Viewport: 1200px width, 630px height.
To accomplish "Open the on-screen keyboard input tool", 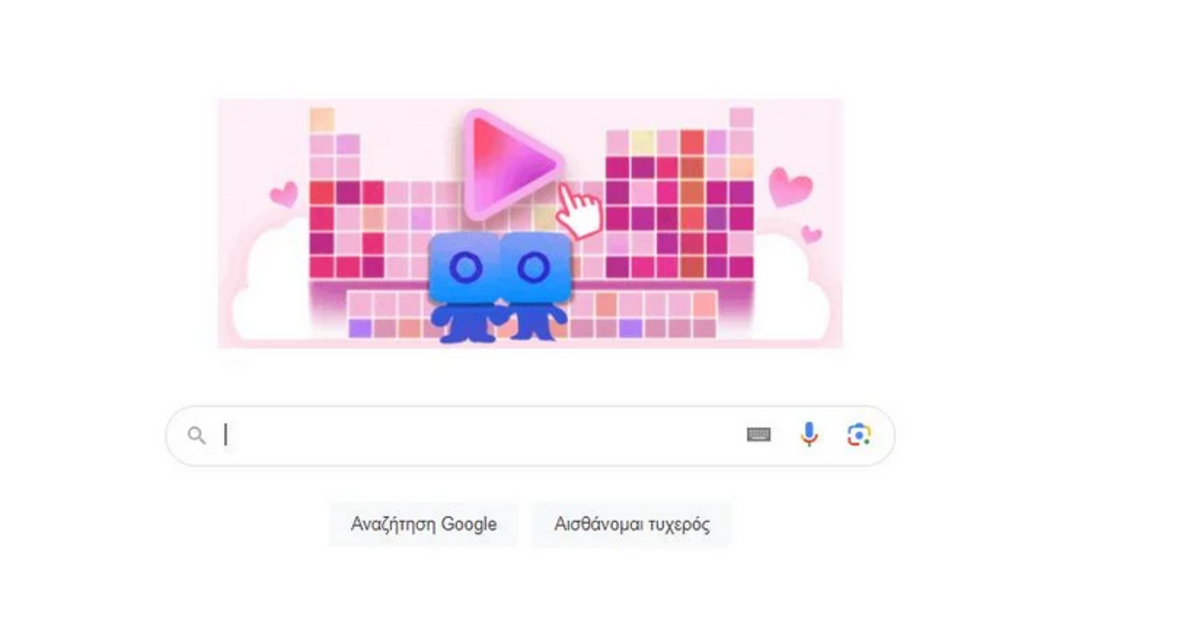I will coord(759,435).
